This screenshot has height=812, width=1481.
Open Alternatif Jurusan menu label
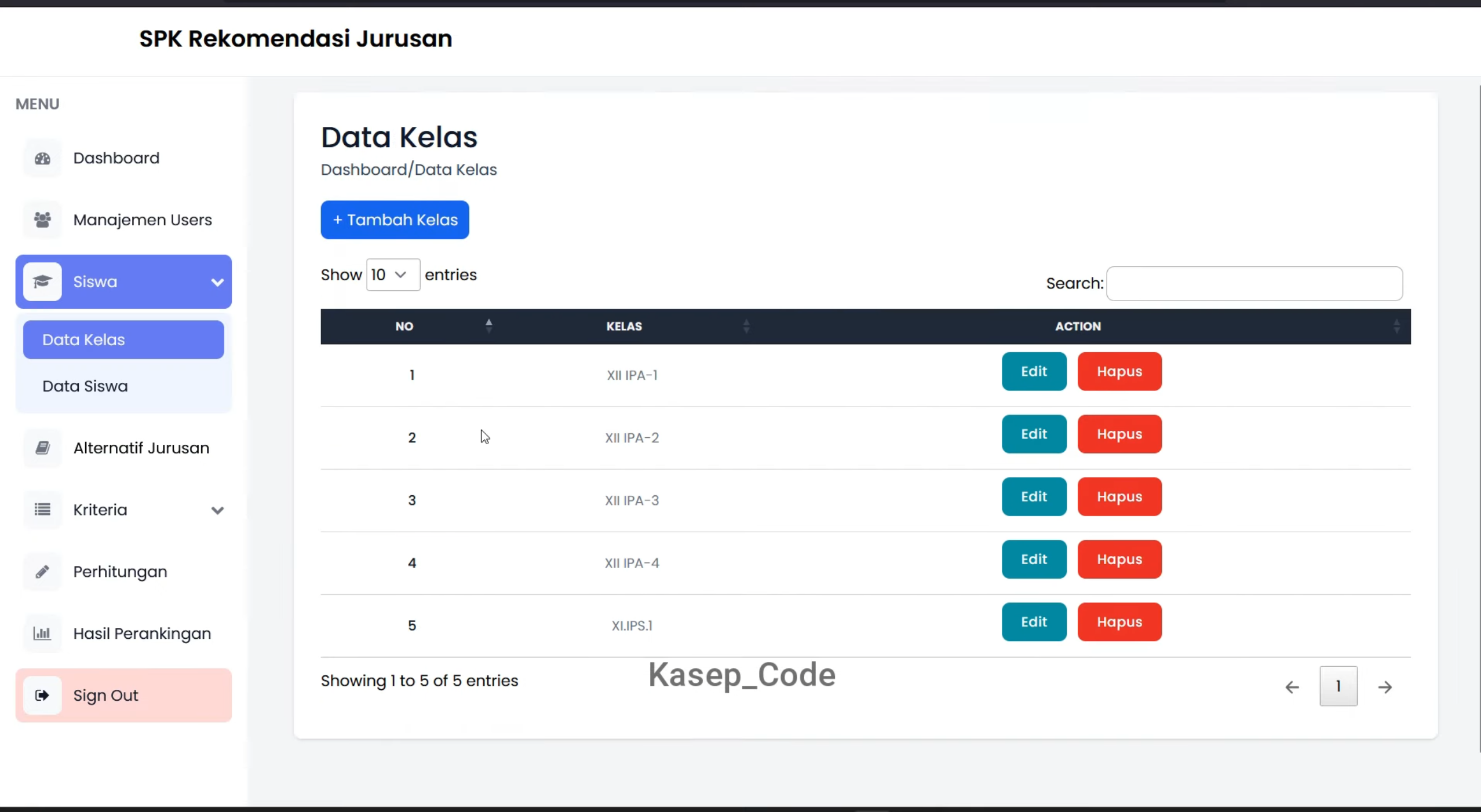141,448
